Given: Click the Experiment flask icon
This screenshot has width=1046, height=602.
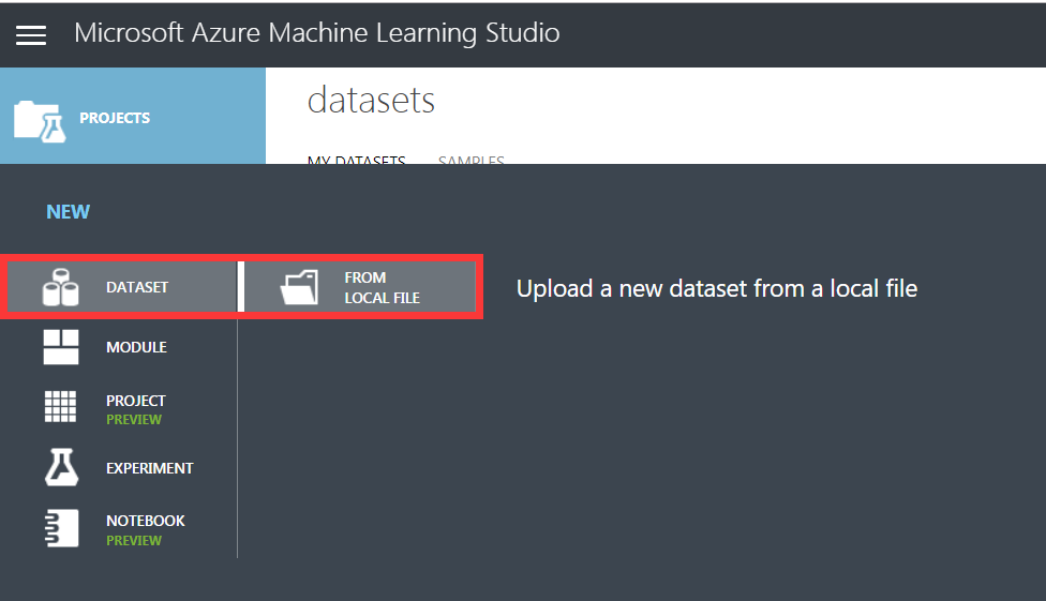Looking at the screenshot, I should pyautogui.click(x=61, y=468).
